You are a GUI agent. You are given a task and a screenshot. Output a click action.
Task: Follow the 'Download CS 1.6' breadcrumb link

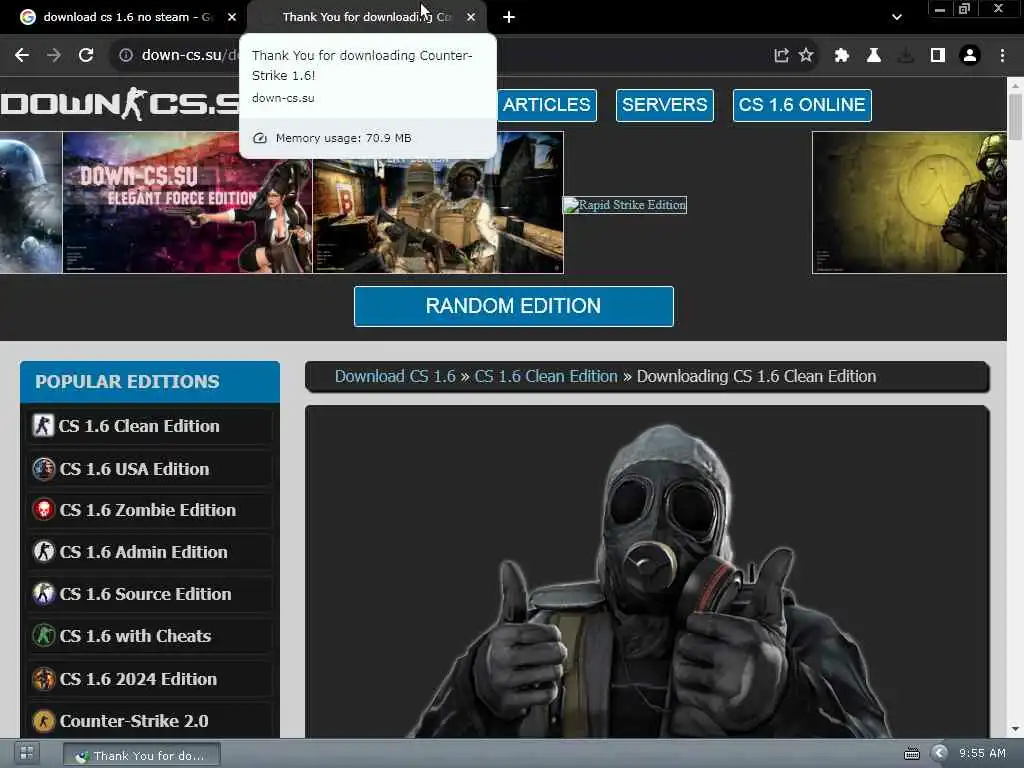[395, 377]
